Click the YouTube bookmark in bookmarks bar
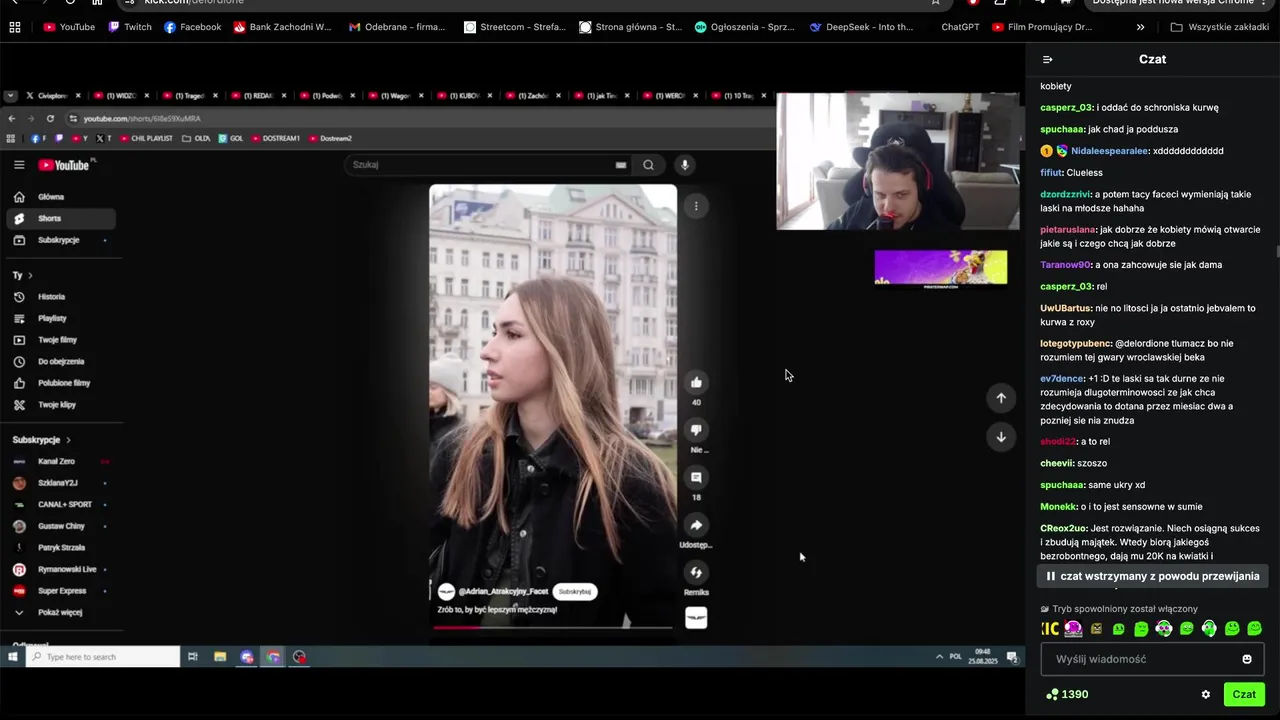1280x720 pixels. click(x=69, y=27)
